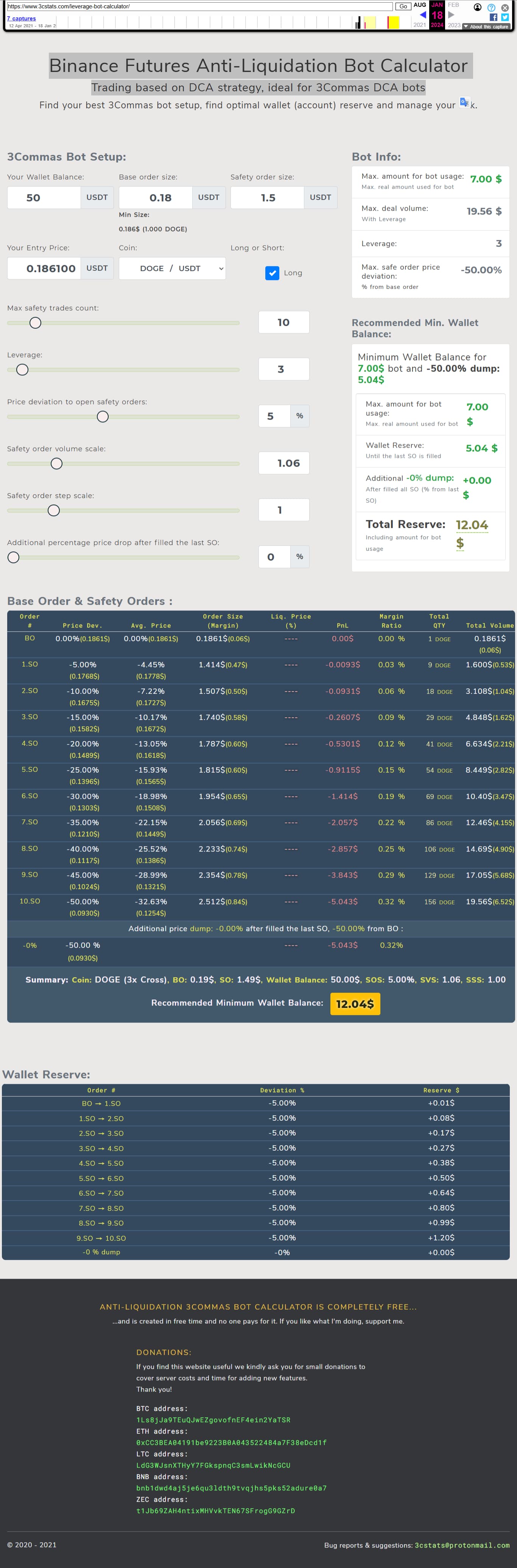Image resolution: width=517 pixels, height=1568 pixels.
Task: Click the Google Translate icon by the subtitle
Action: [x=465, y=102]
